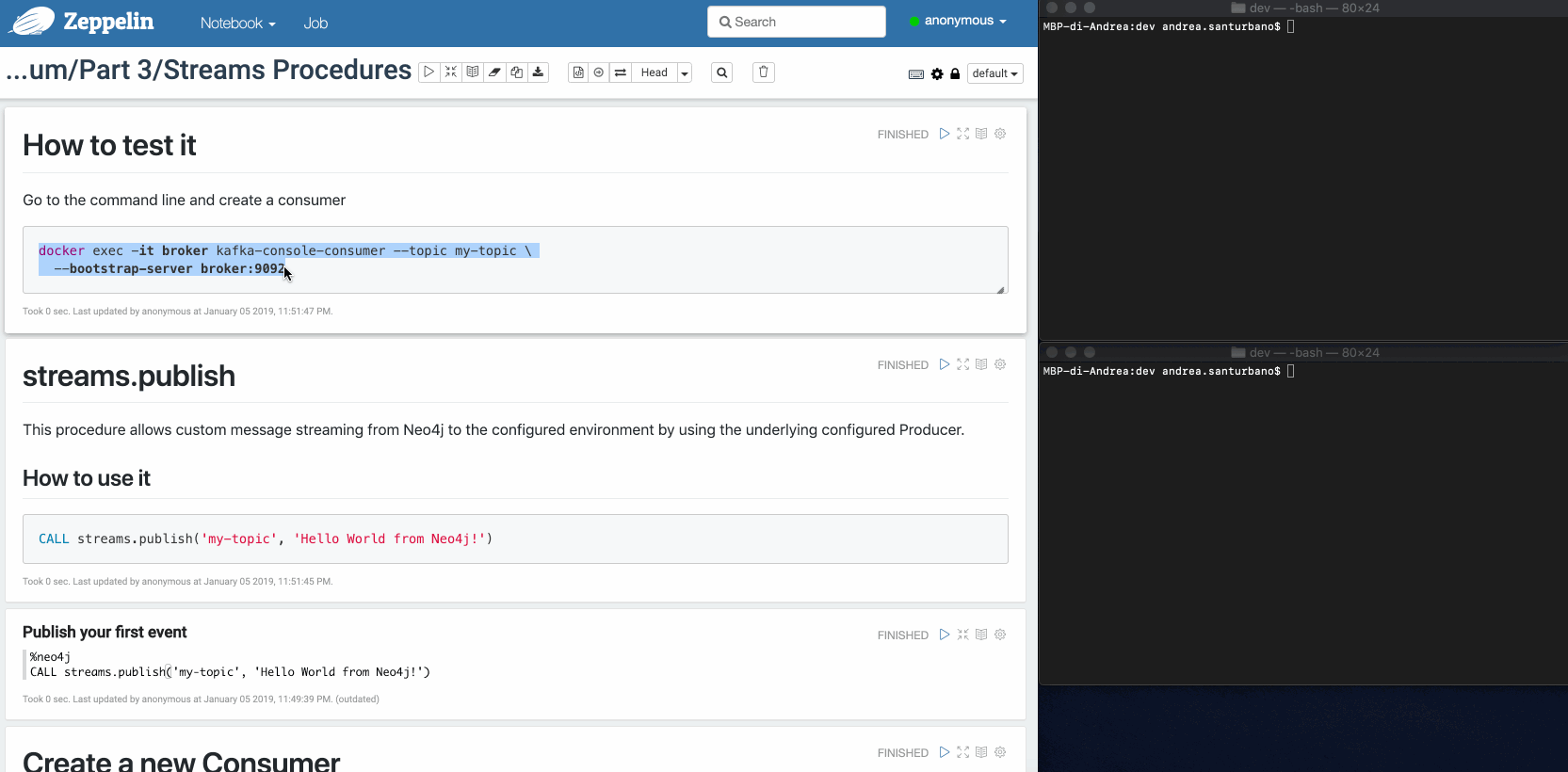Toggle output in 'Publish your first event' paragraph
1568x772 pixels.
tap(981, 635)
